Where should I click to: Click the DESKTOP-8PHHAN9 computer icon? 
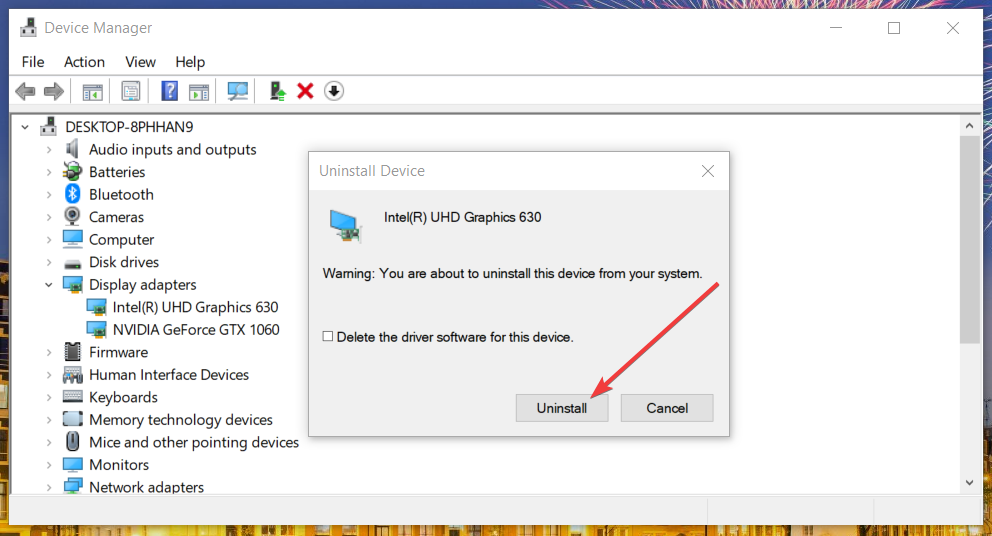[x=49, y=127]
